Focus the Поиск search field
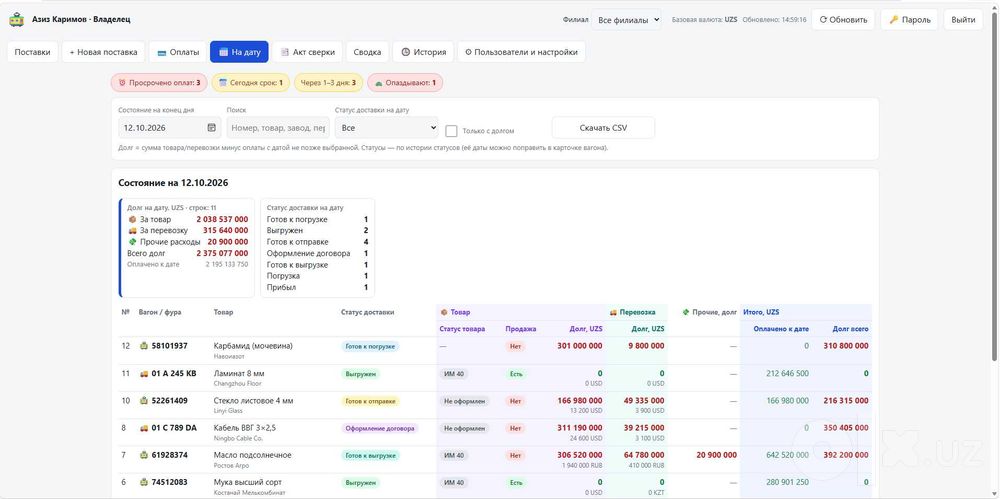 278,128
